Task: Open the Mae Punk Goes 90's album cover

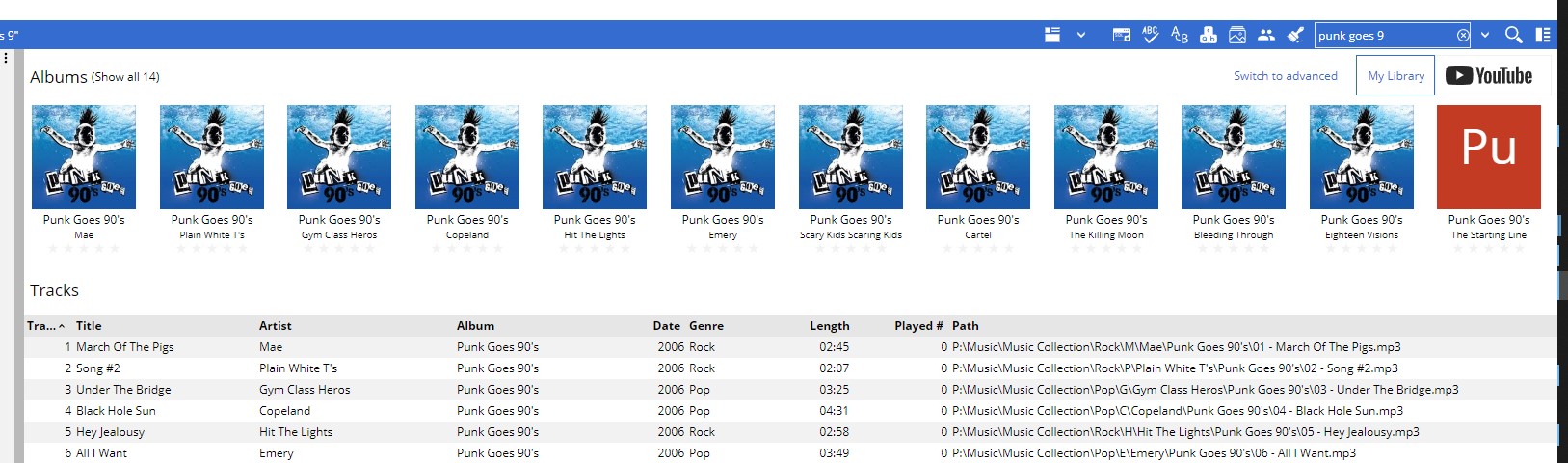Action: 84,157
